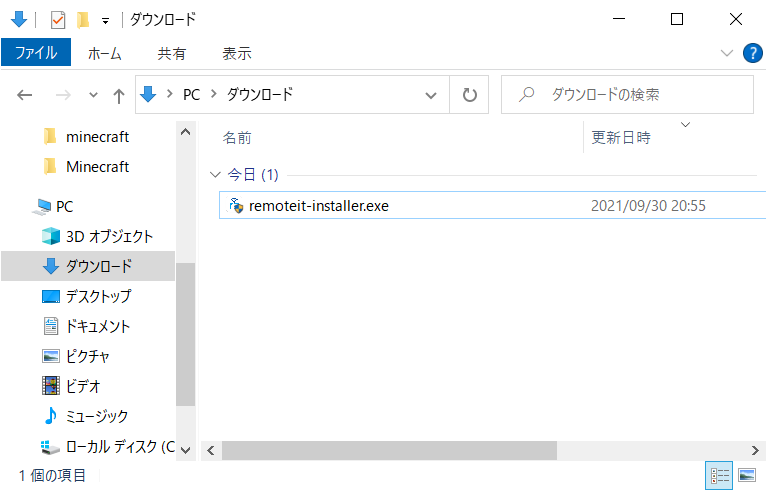Click the ピクチャ landscape icon
The image size is (767, 491).
51,356
